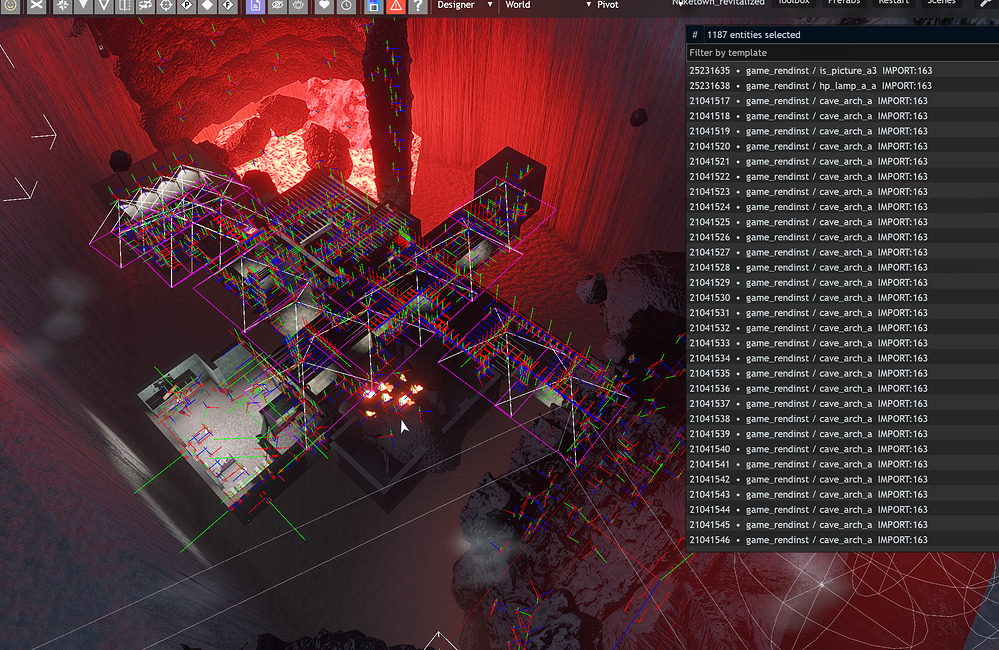Click the Filter by template input field

coord(842,53)
